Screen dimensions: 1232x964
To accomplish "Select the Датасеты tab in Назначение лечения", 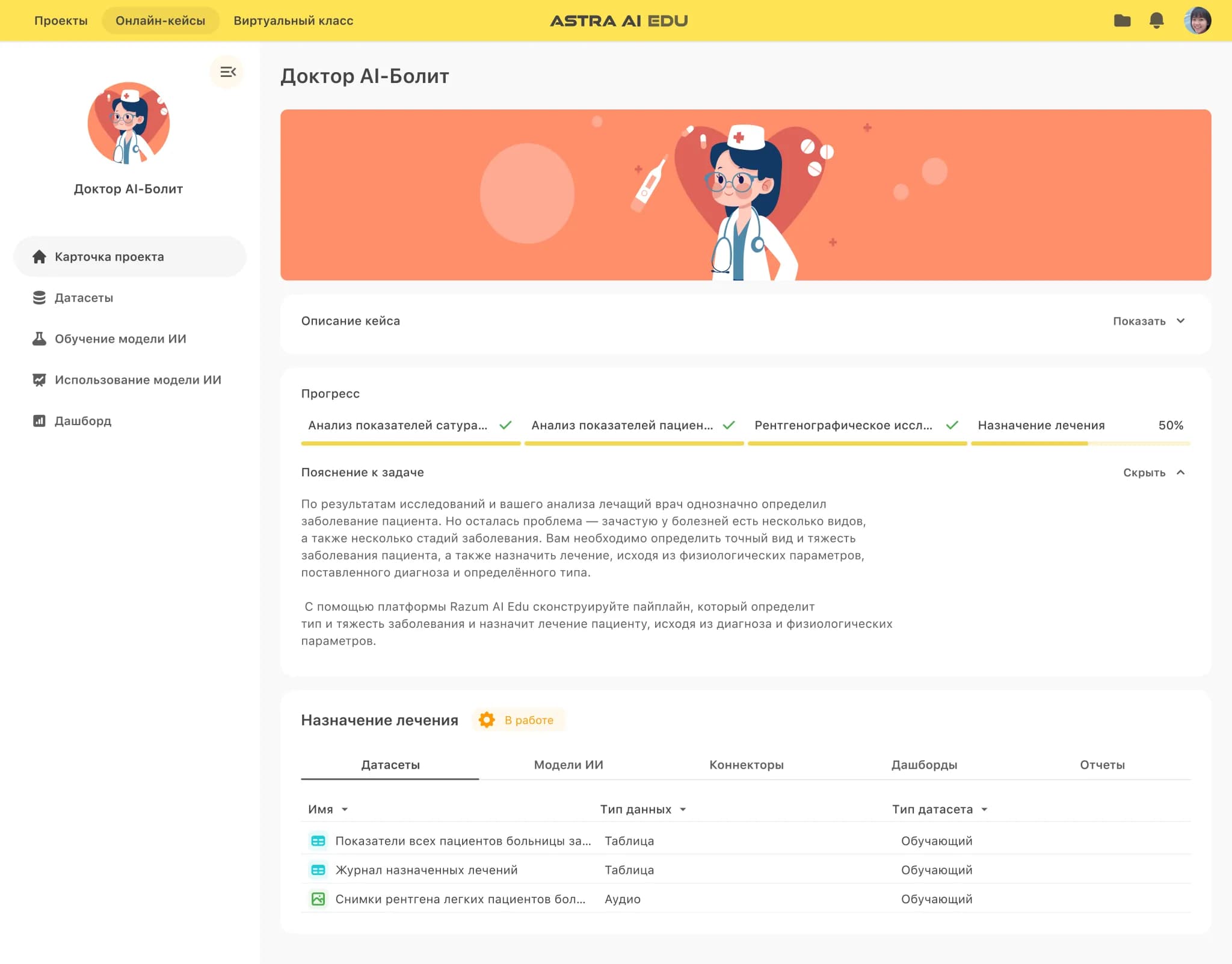I will (x=390, y=765).
